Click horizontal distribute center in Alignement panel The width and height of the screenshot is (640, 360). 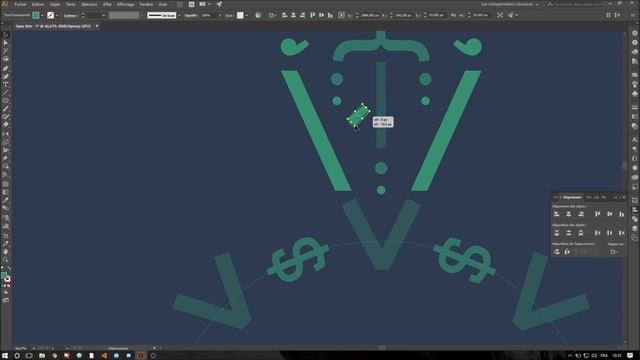pyautogui.click(x=609, y=233)
